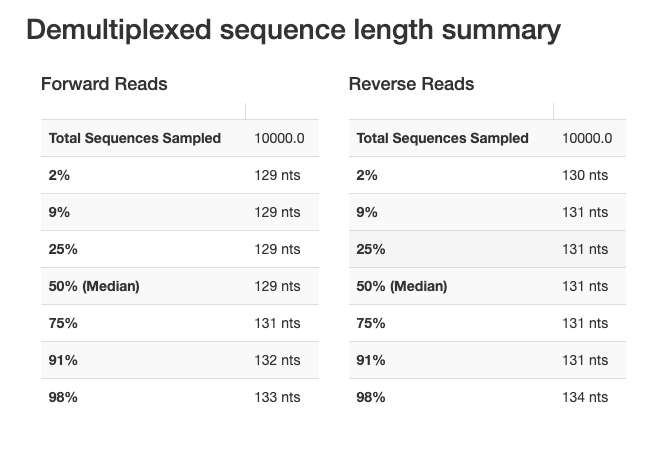Viewport: 668px width, 452px height.
Task: Select 50% (Median) label in Reverse Reads
Action: [x=402, y=286]
